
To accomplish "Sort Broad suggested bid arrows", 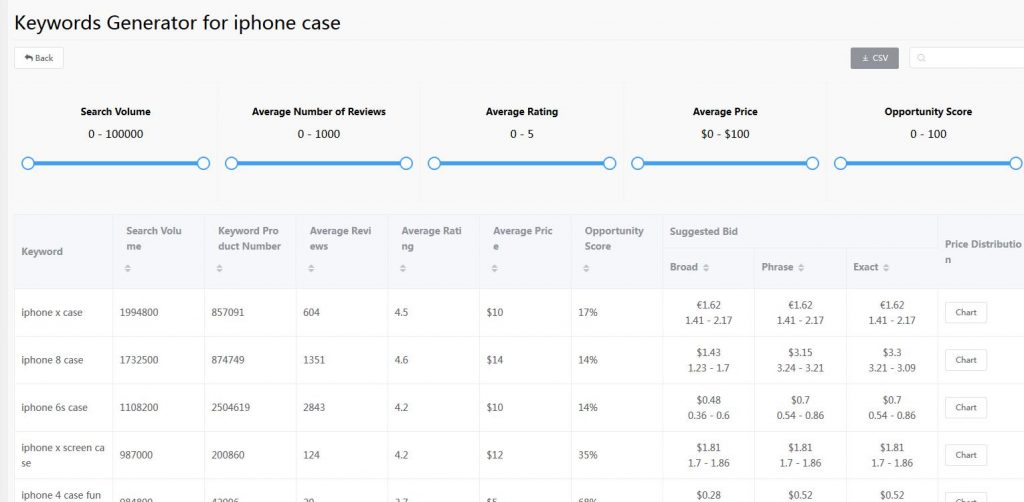I will (x=706, y=268).
